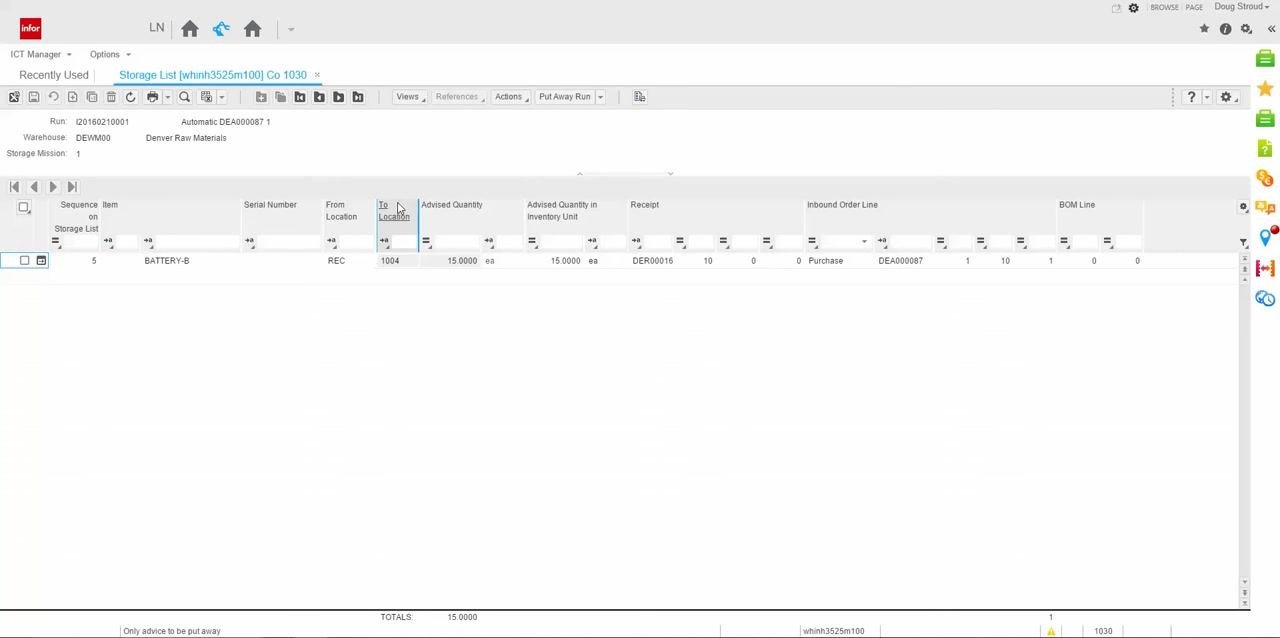Click the New record toolbar icon
This screenshot has height=638, width=1280.
coord(72,97)
